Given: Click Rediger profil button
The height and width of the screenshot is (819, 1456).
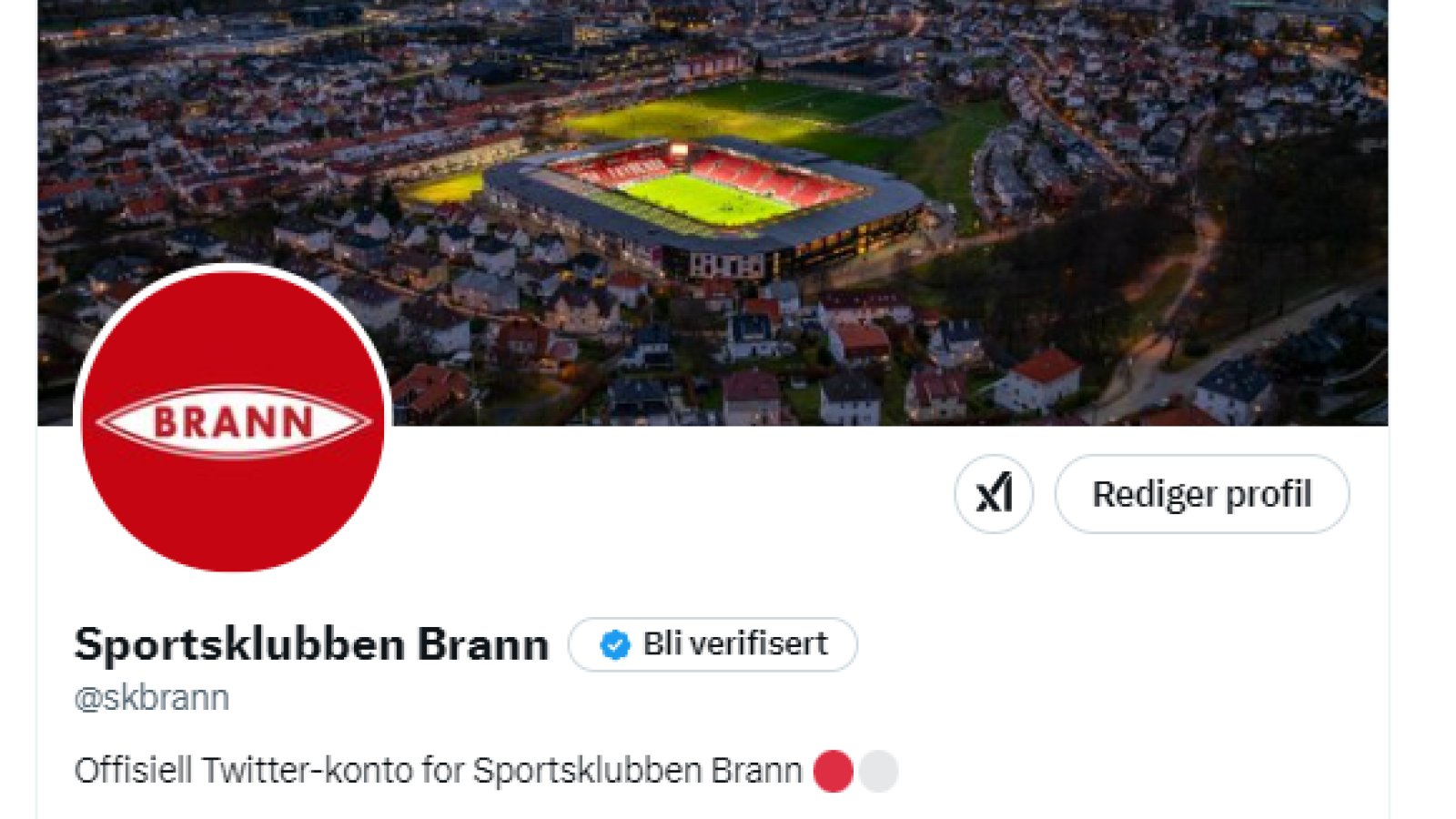Looking at the screenshot, I should (1202, 494).
